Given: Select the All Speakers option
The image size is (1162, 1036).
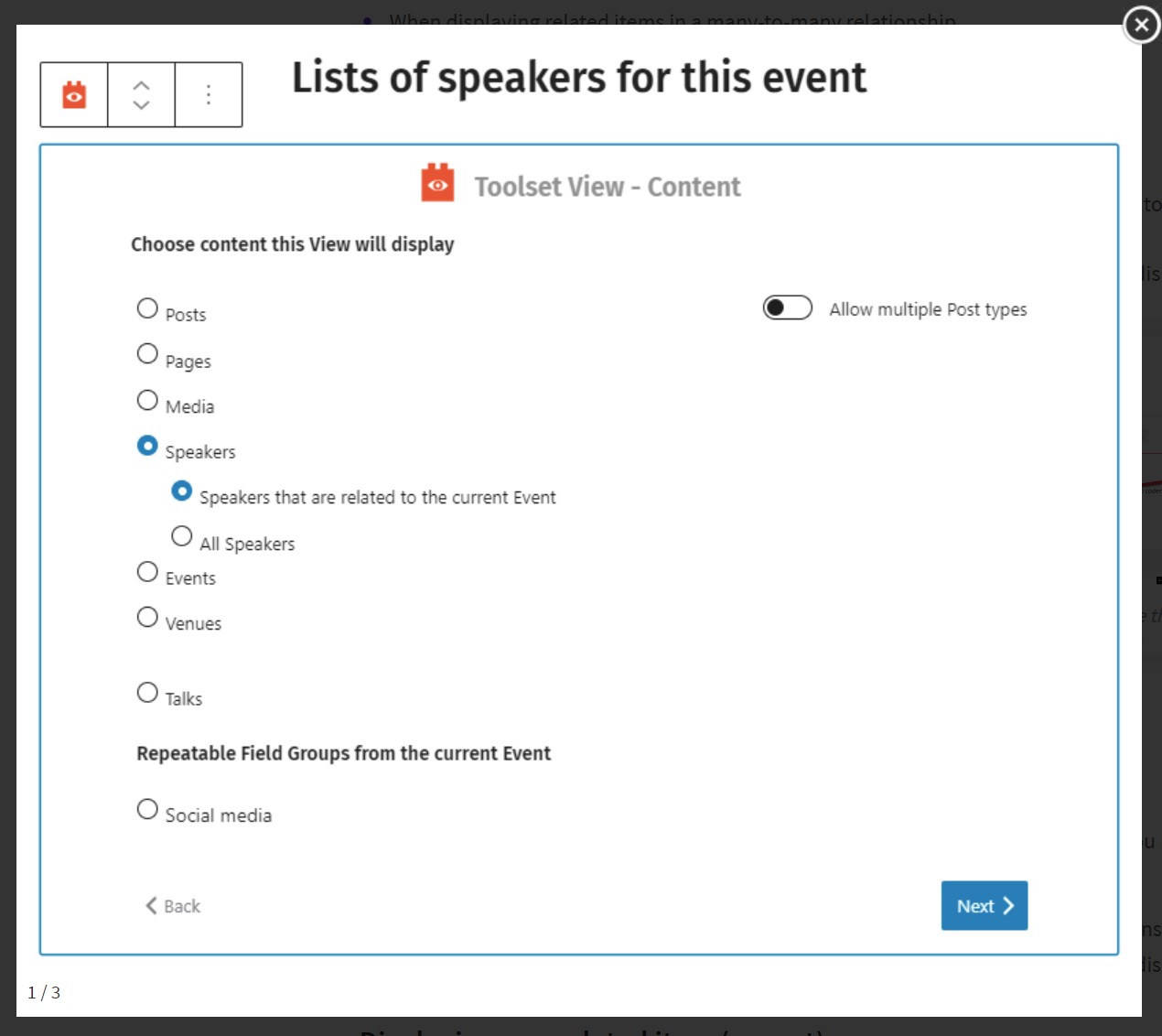Looking at the screenshot, I should (x=182, y=535).
